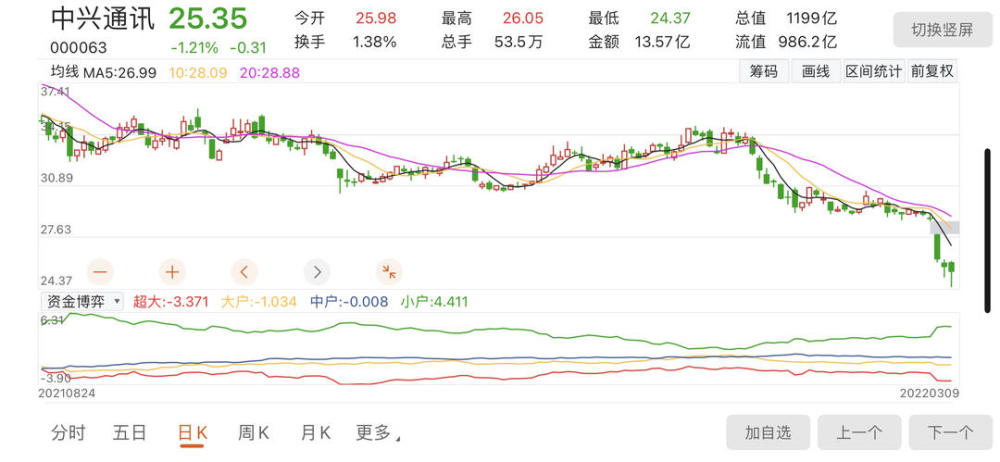Click the 6.31 indicator axis label

click(52, 320)
